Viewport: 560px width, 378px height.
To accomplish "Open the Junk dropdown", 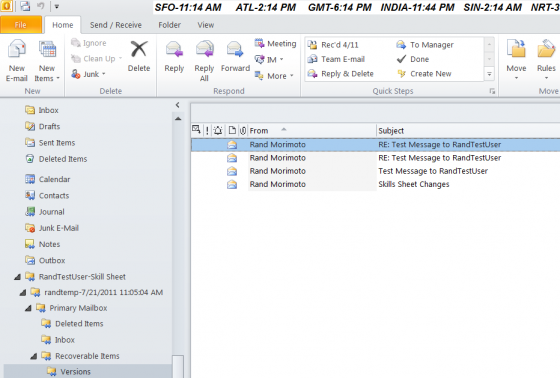I will pyautogui.click(x=89, y=74).
